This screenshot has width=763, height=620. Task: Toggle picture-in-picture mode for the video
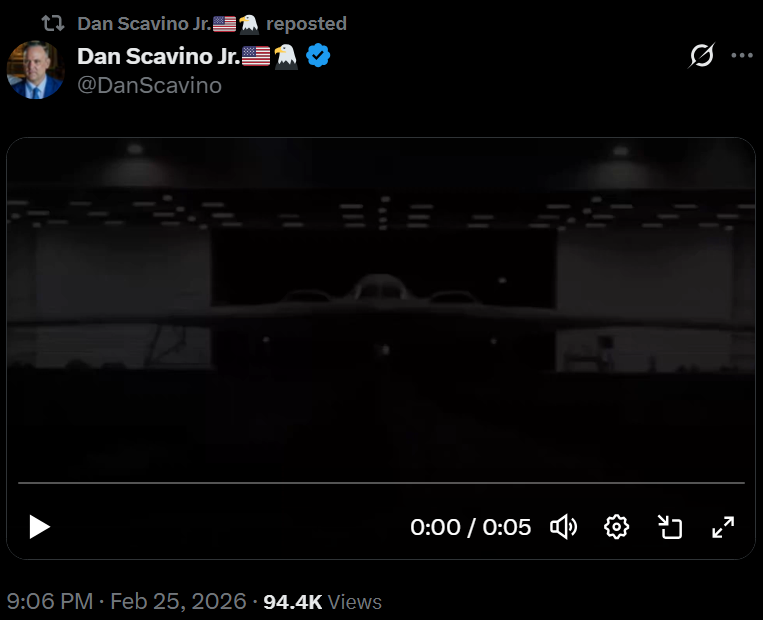click(x=669, y=527)
